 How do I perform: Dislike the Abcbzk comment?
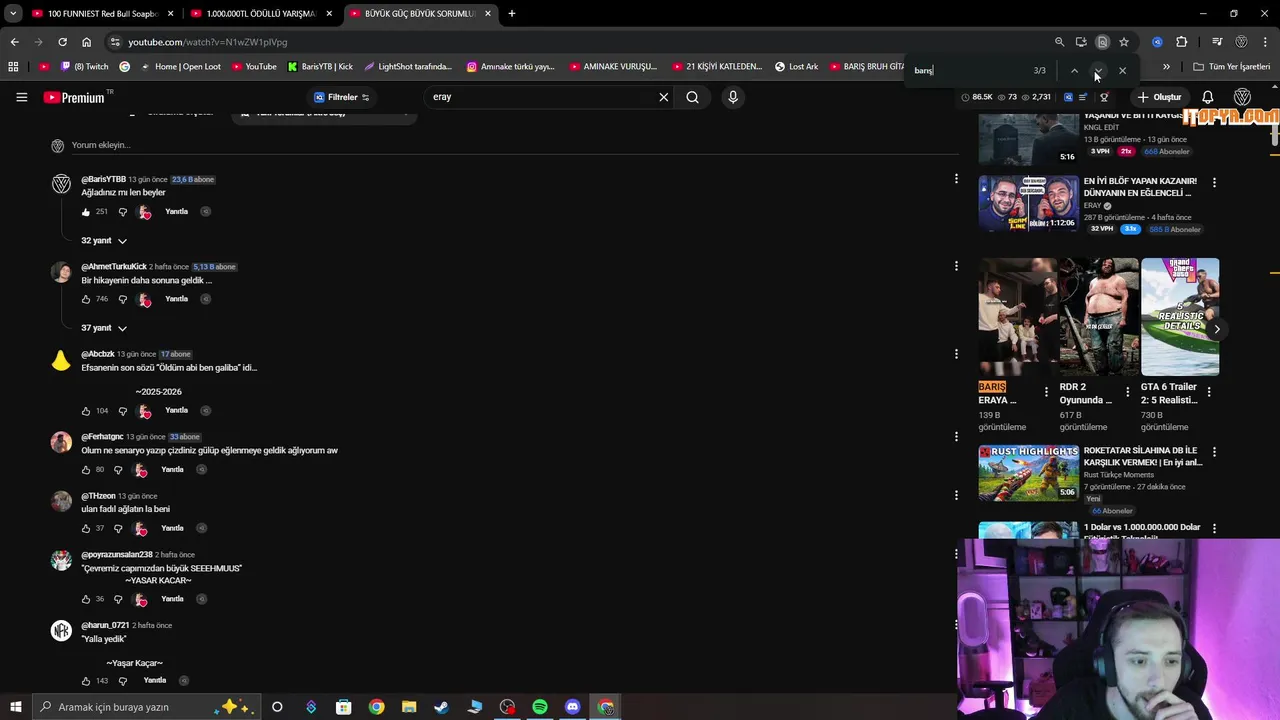(123, 411)
